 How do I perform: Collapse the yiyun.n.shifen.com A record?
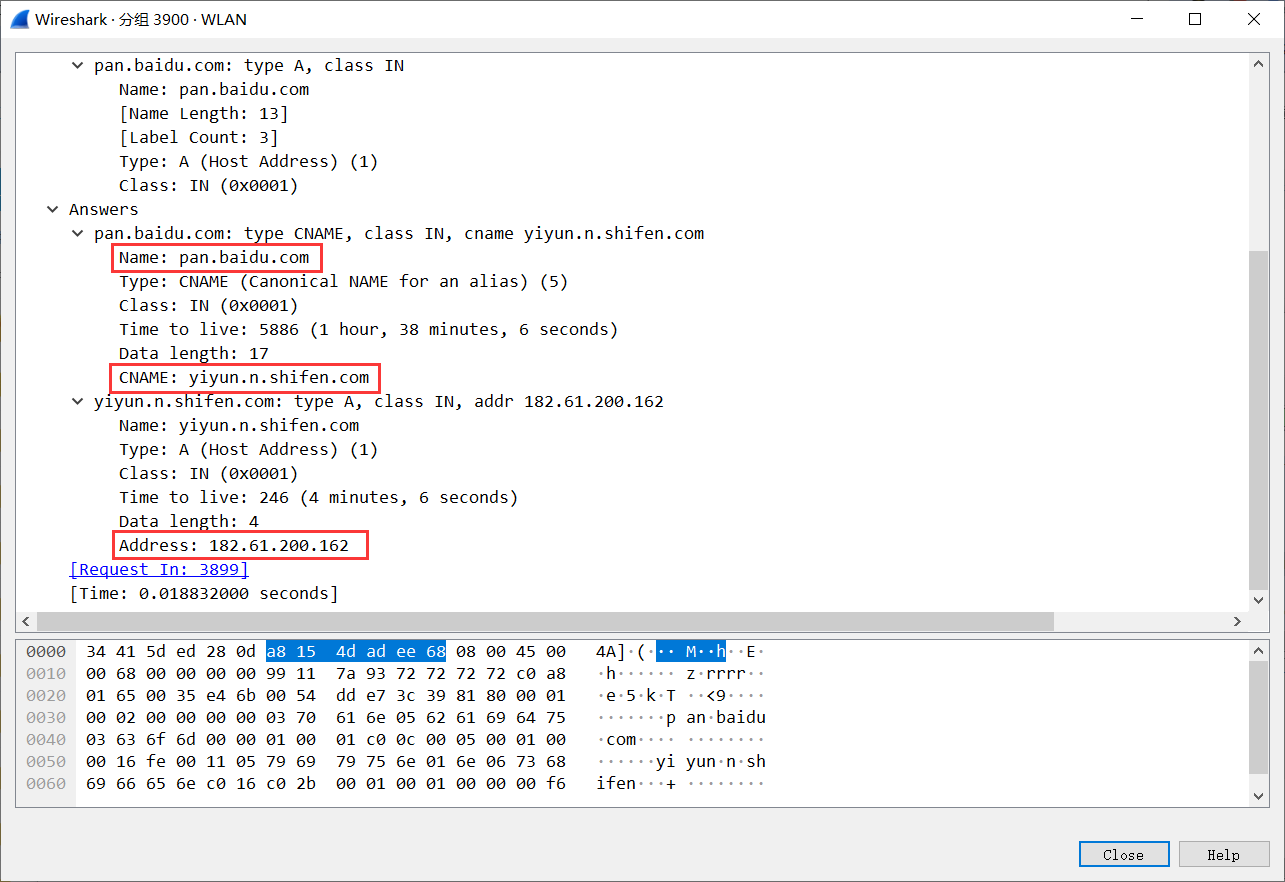[x=77, y=402]
